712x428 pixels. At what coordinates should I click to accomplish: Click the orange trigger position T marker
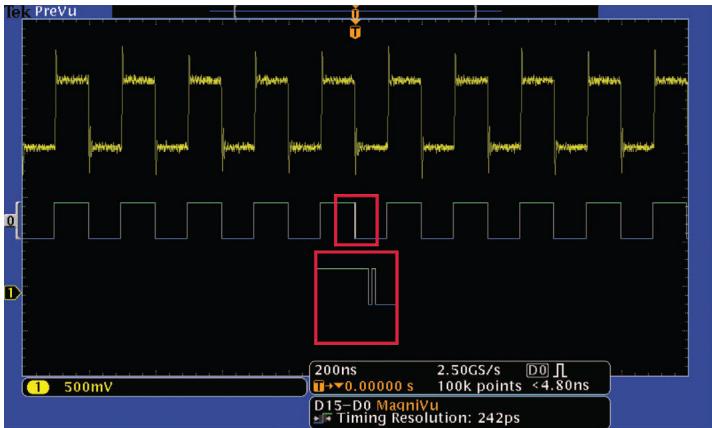pyautogui.click(x=355, y=32)
